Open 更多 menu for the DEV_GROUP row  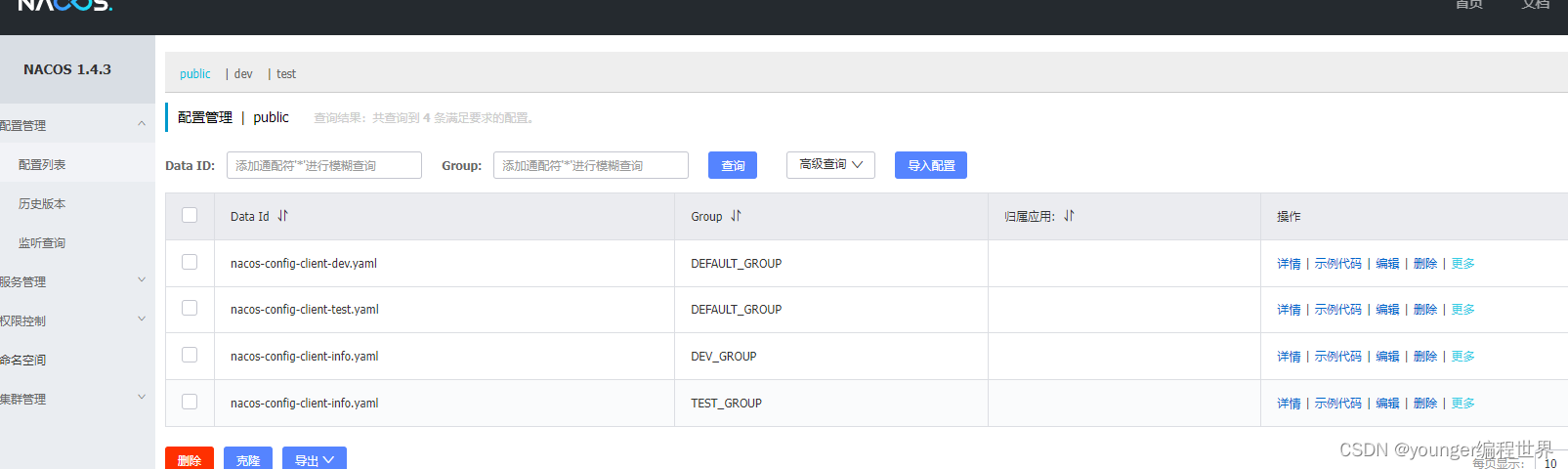1462,357
